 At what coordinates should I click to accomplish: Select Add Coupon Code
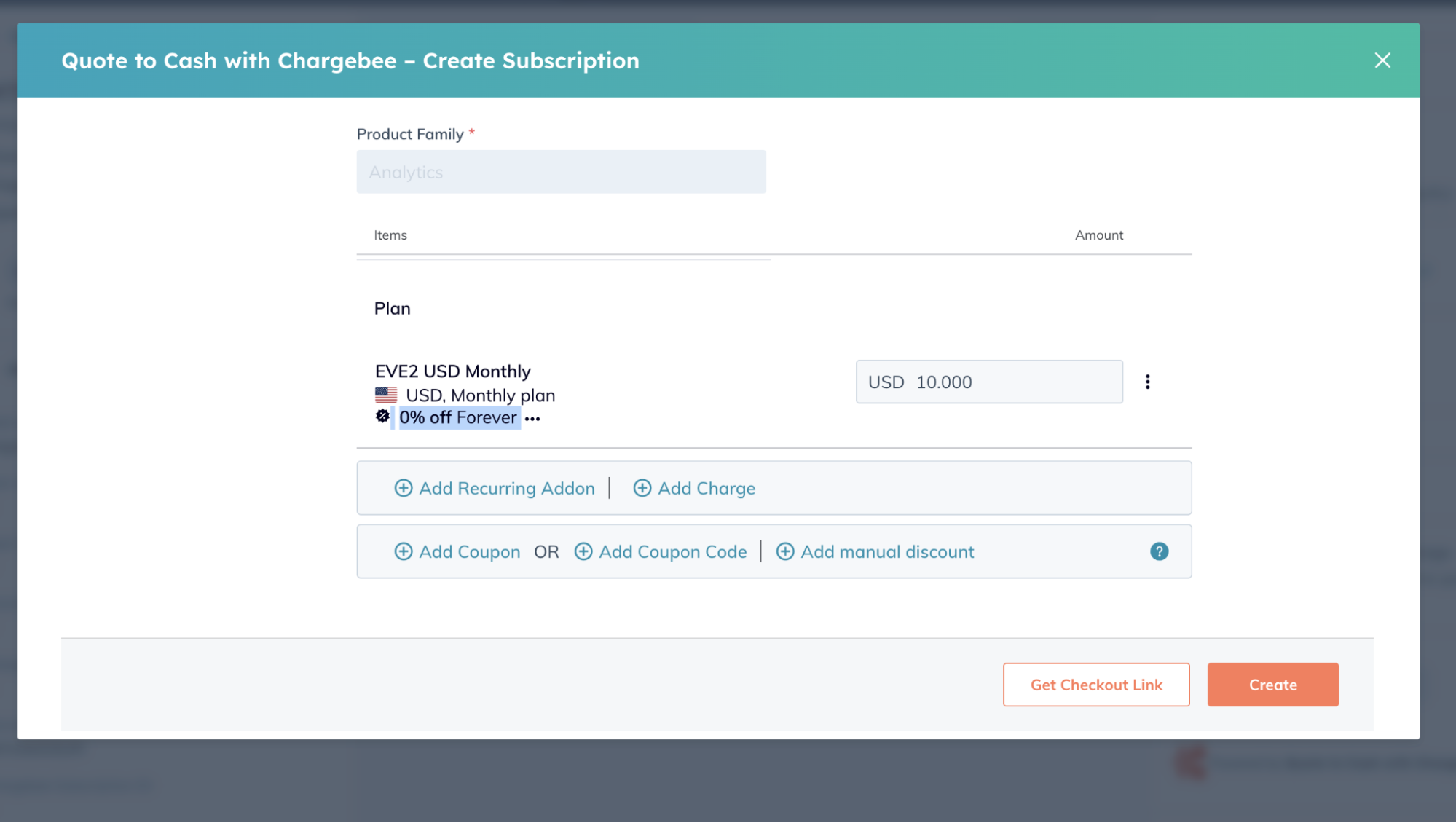[x=672, y=551]
